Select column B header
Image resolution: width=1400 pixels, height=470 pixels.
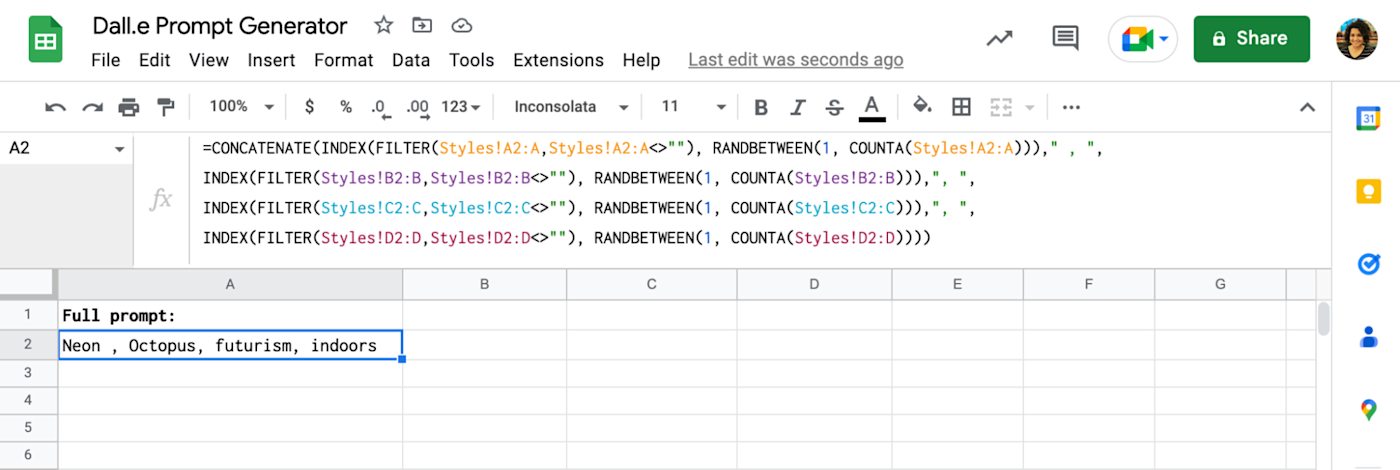[x=485, y=284]
